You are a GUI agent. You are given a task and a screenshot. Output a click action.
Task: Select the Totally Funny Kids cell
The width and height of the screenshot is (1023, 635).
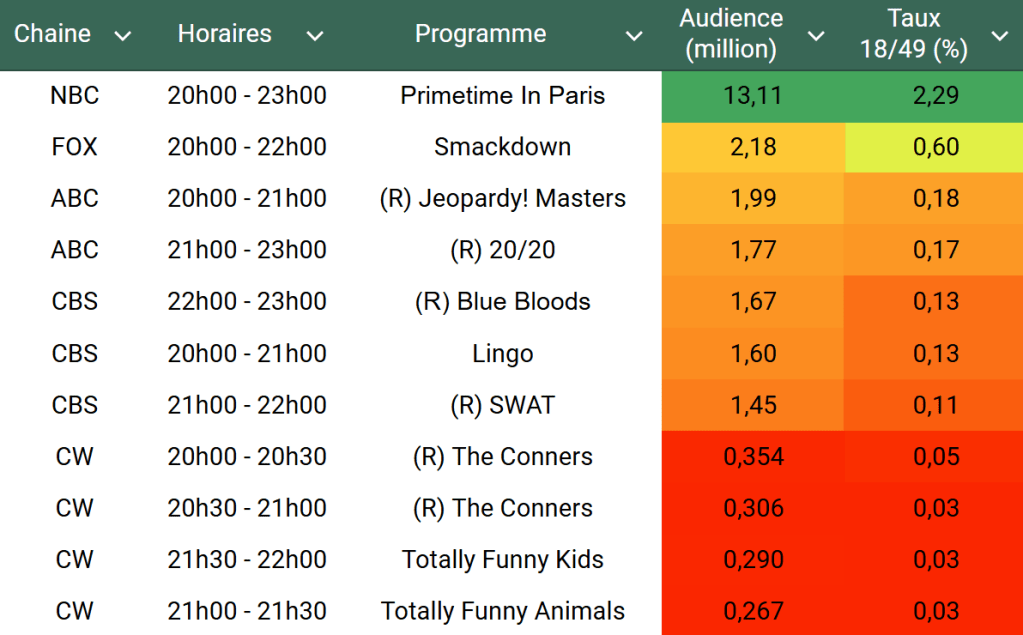pyautogui.click(x=503, y=560)
